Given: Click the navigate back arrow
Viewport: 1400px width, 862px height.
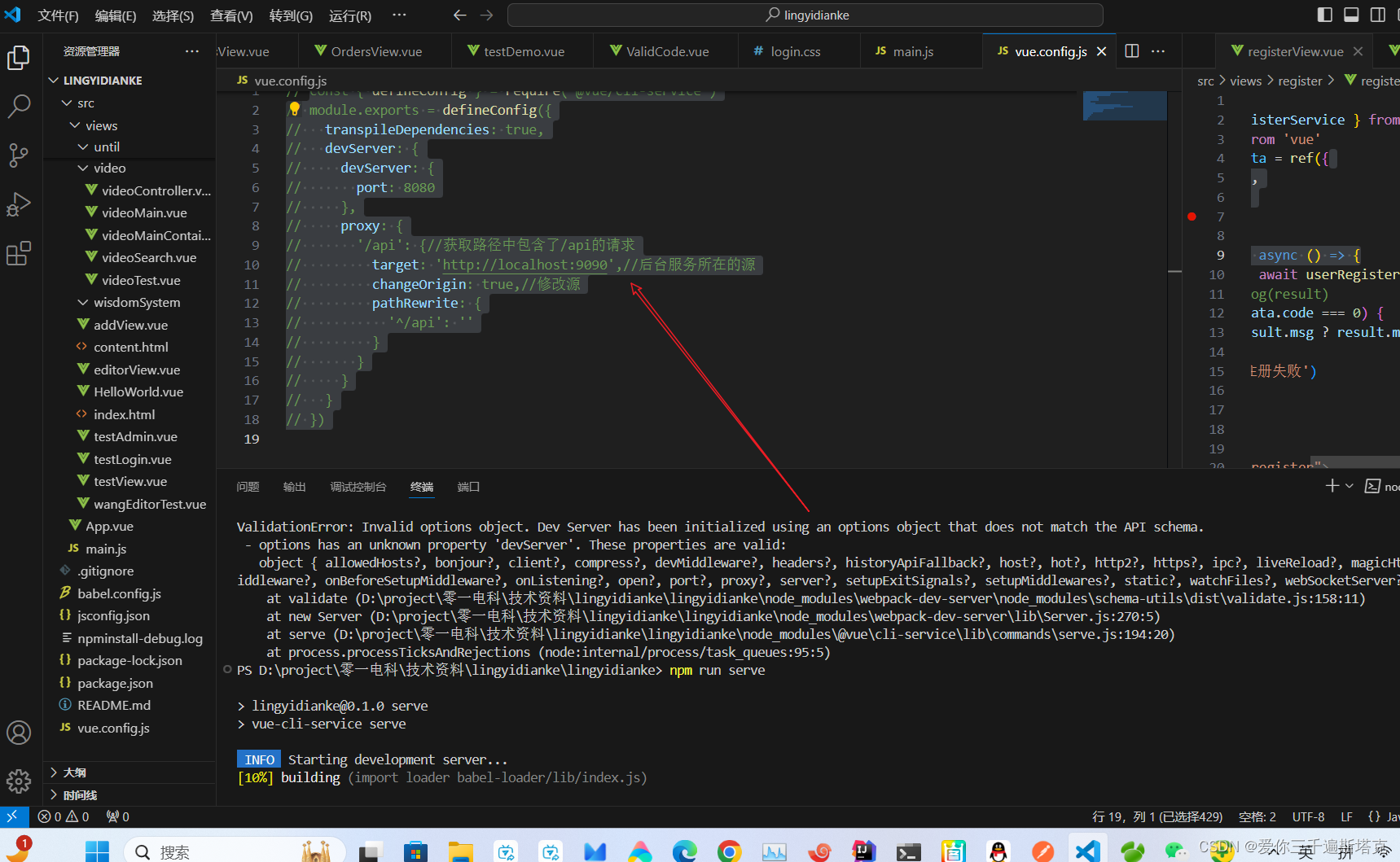Looking at the screenshot, I should click(x=459, y=14).
